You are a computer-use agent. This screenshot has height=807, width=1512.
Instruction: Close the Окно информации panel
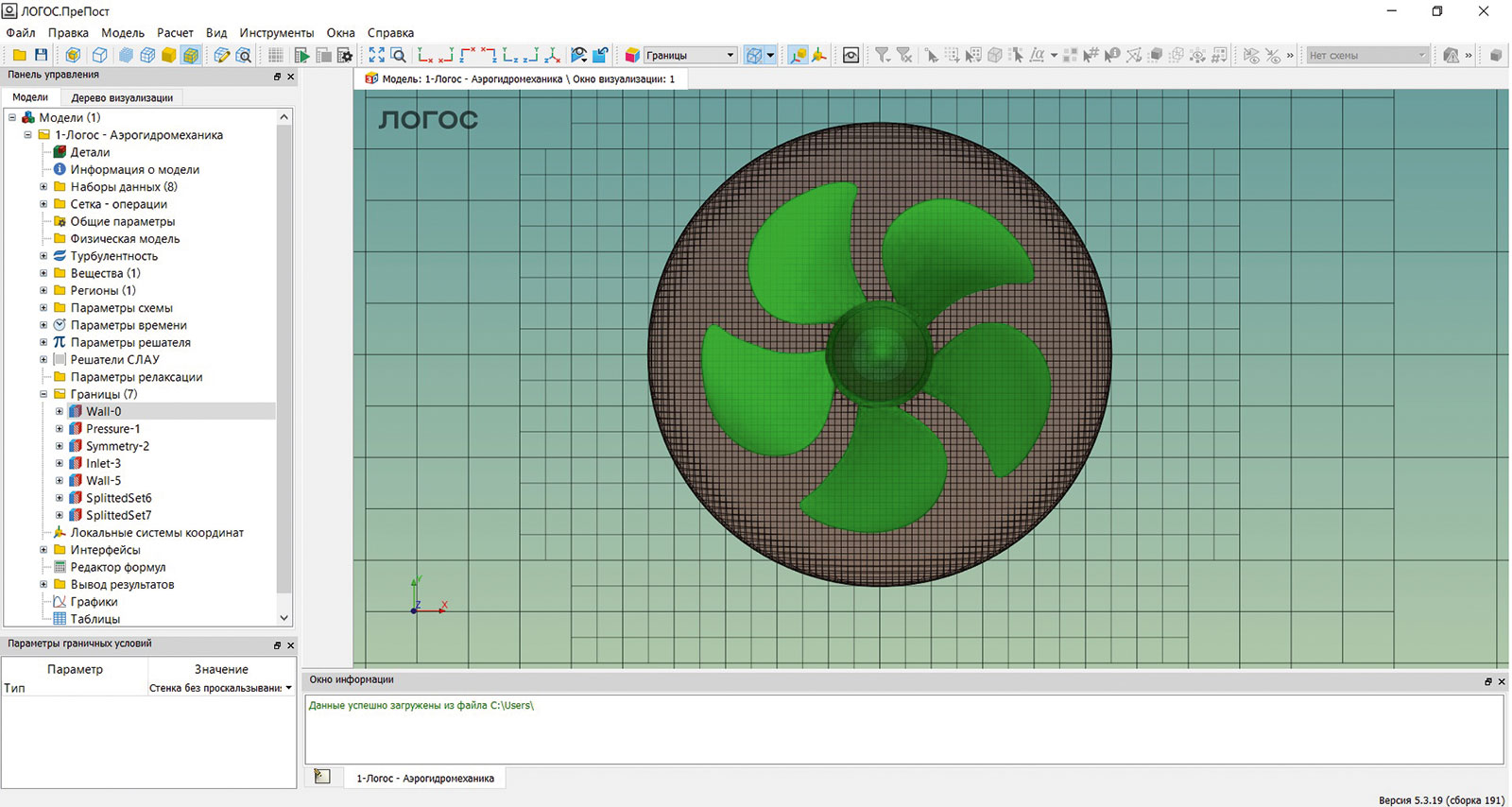pyautogui.click(x=1502, y=681)
